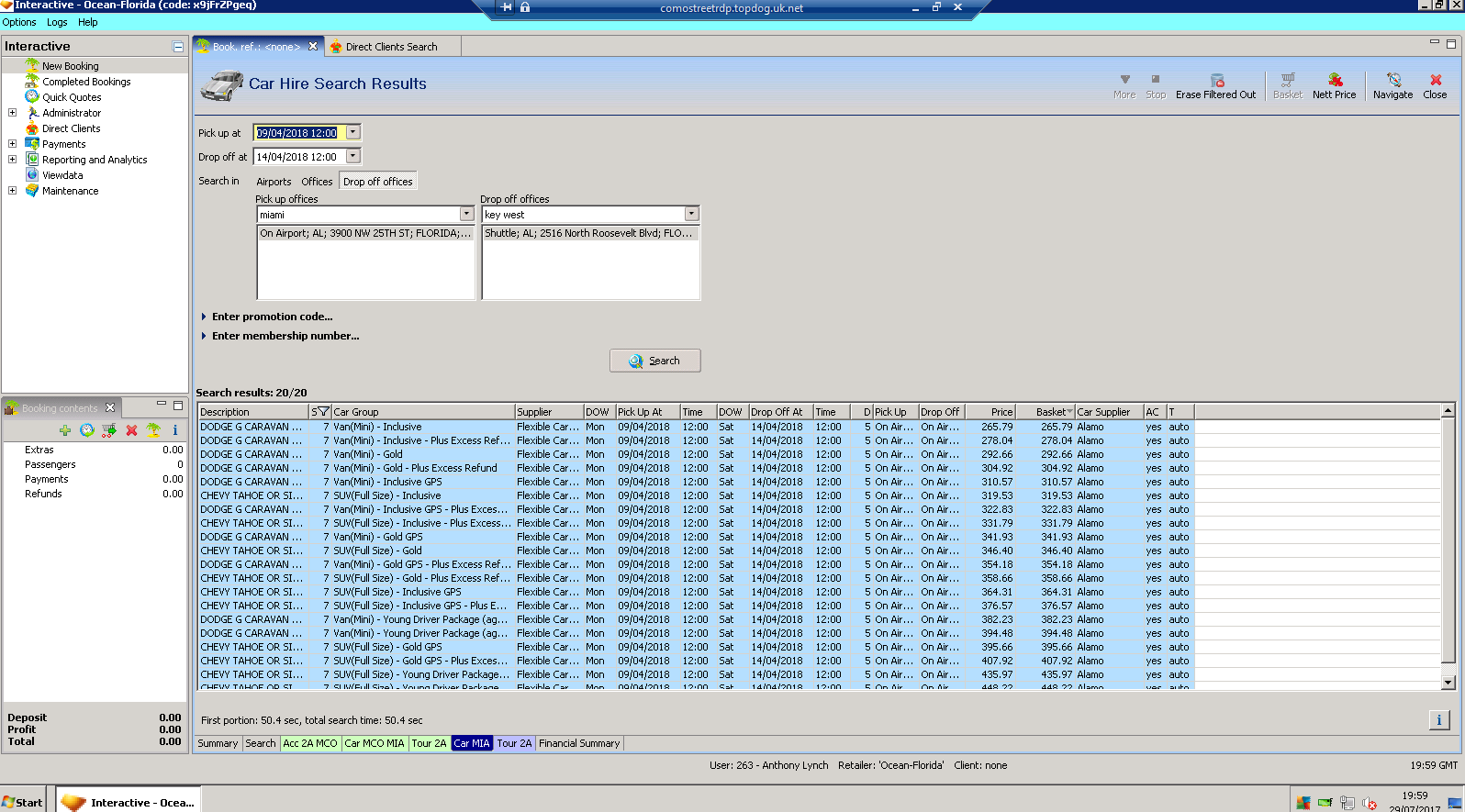1465x812 pixels.
Task: Click the cart with green arrow icon
Action: tap(109, 430)
